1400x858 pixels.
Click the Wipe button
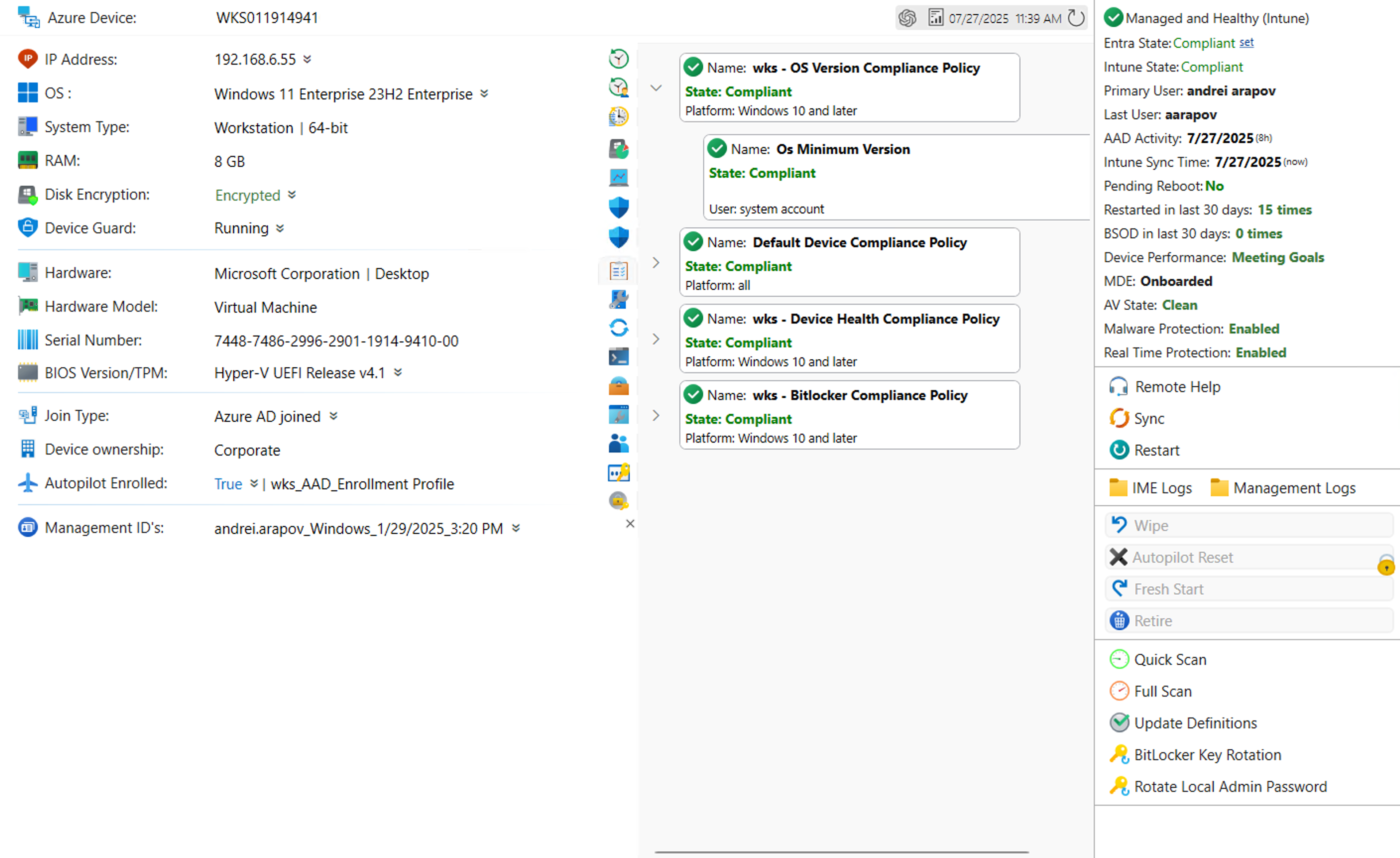coord(1249,525)
